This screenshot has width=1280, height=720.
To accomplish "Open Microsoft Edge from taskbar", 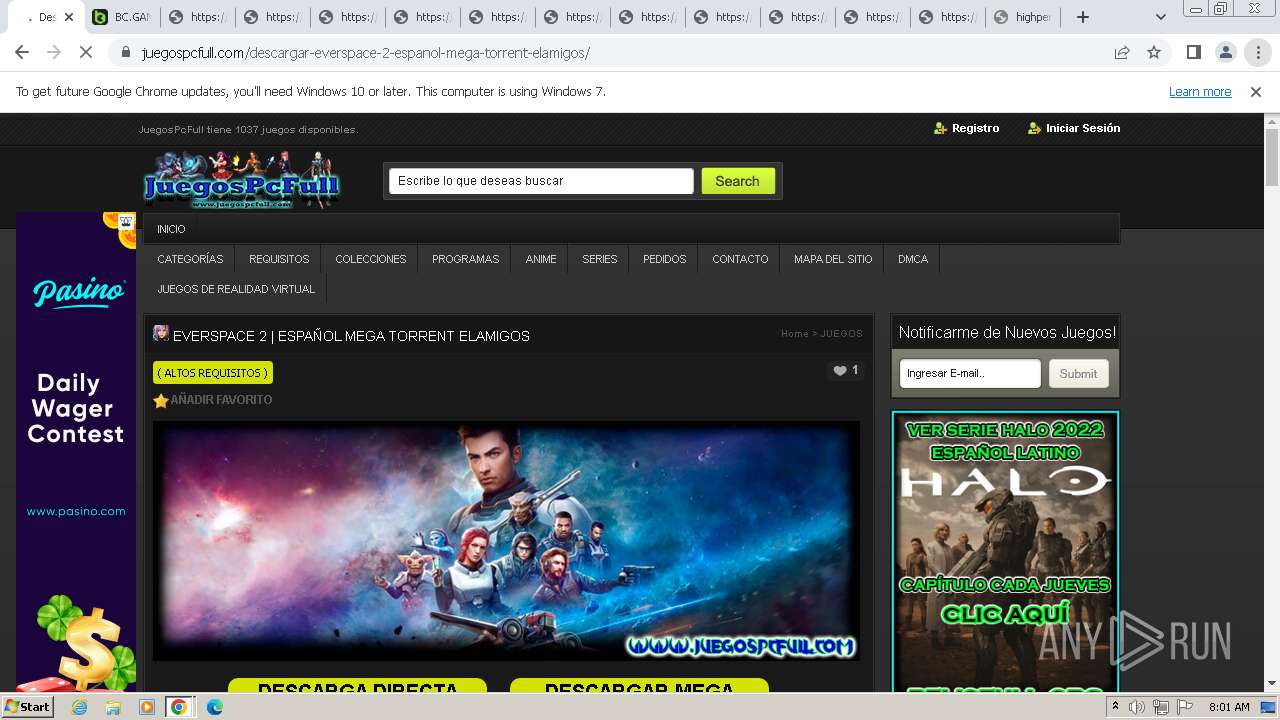I will pyautogui.click(x=214, y=707).
